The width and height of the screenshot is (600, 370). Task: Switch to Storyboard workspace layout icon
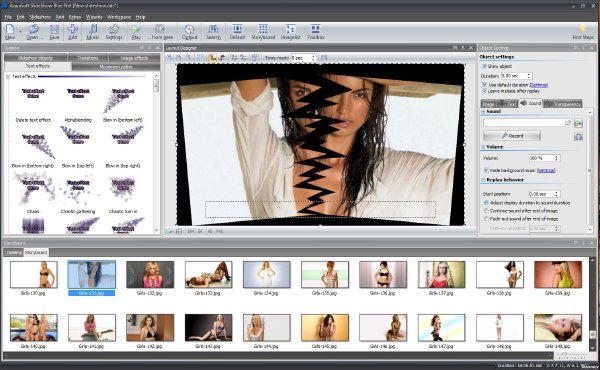click(x=263, y=32)
